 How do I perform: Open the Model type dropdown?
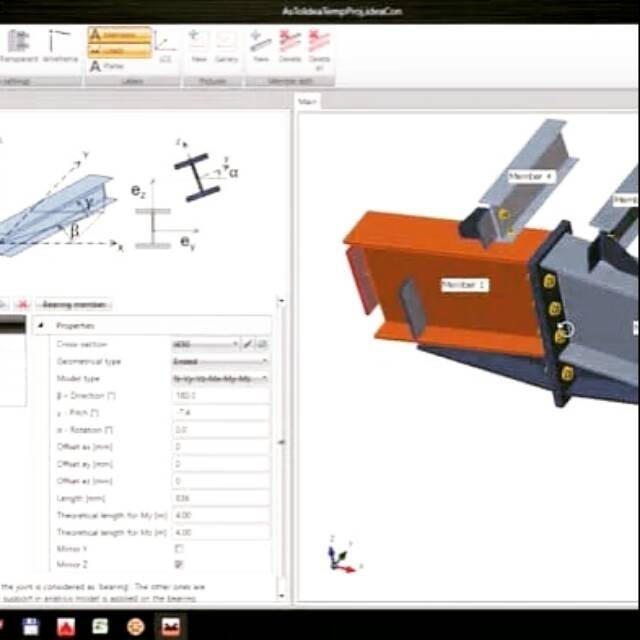220,379
